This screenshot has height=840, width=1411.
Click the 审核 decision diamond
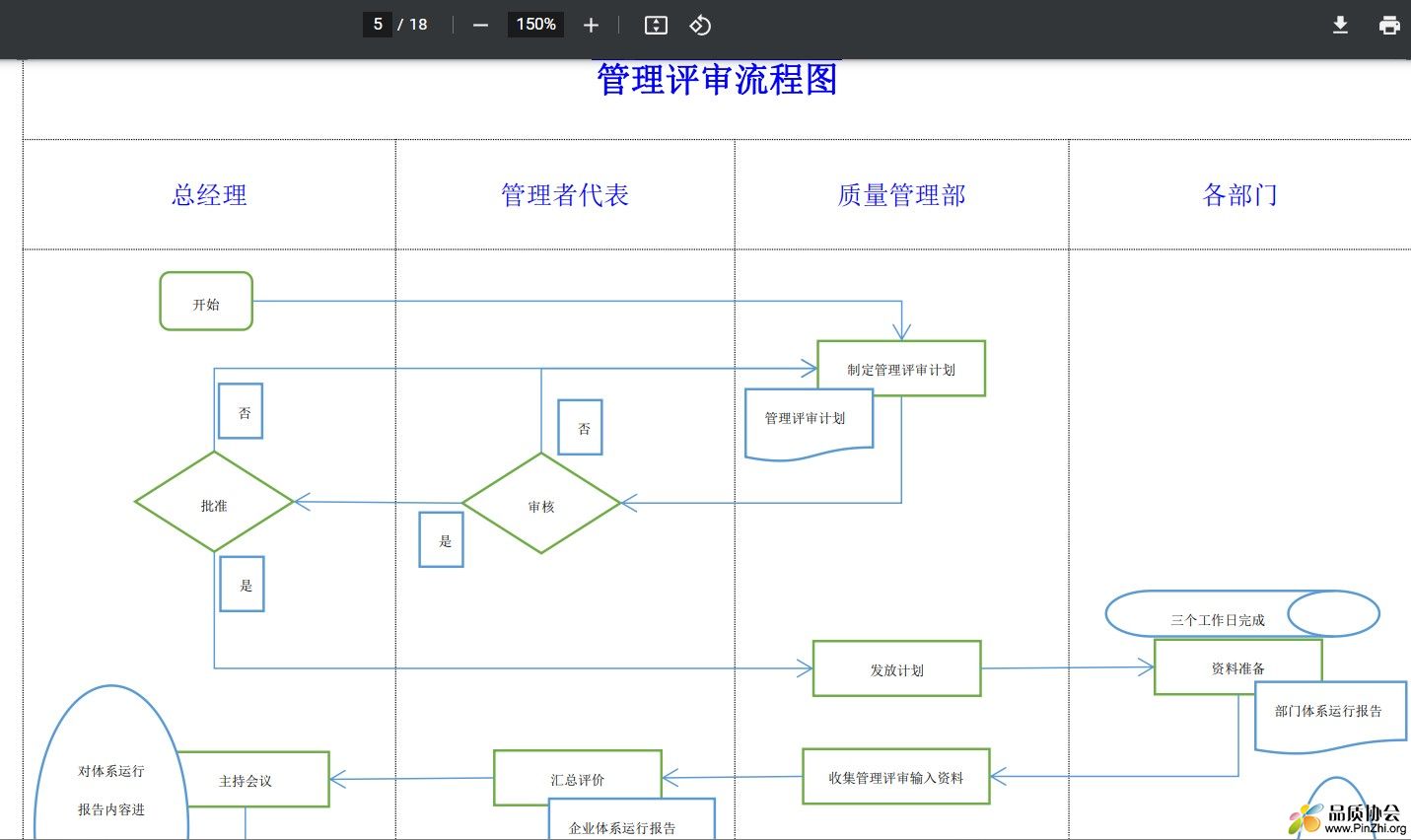click(x=541, y=503)
